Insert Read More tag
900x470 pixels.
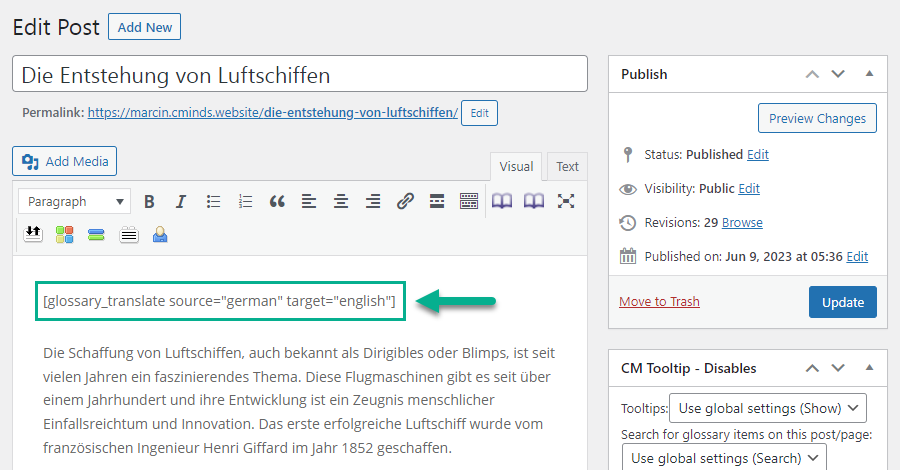(437, 201)
